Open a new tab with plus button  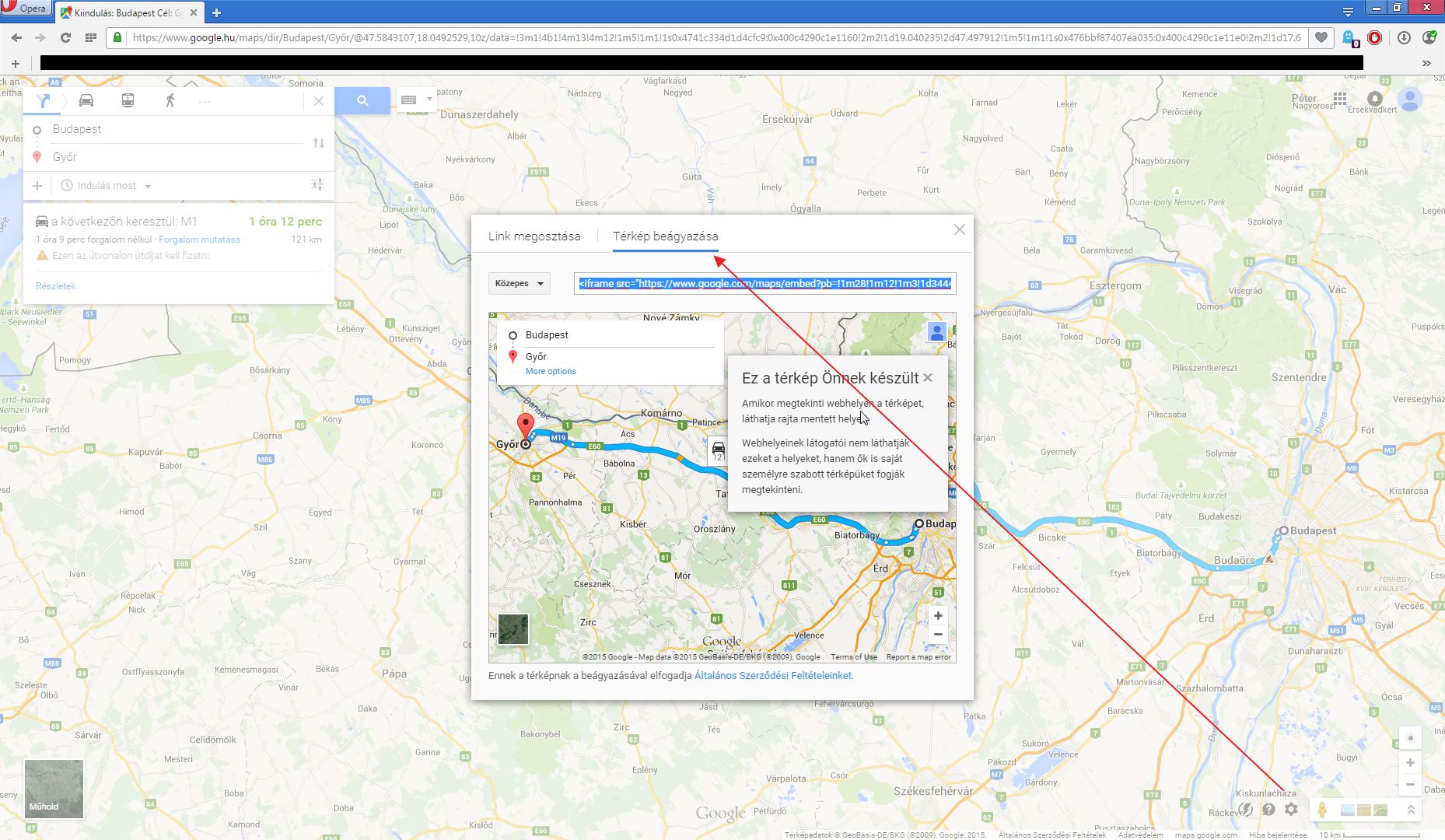coord(216,12)
